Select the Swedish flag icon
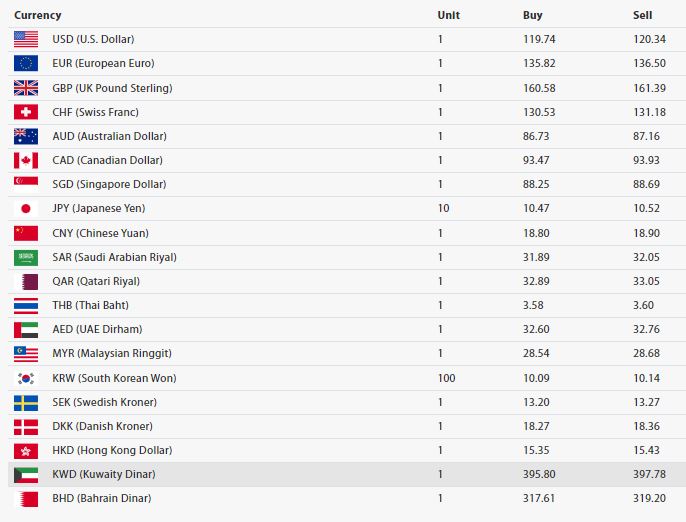Viewport: 686px width, 522px height. 26,403
